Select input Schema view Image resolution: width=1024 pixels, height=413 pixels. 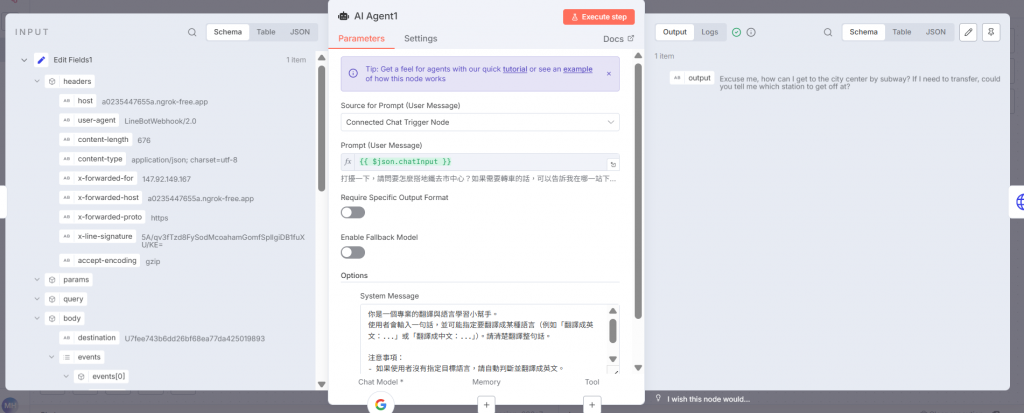tap(228, 32)
